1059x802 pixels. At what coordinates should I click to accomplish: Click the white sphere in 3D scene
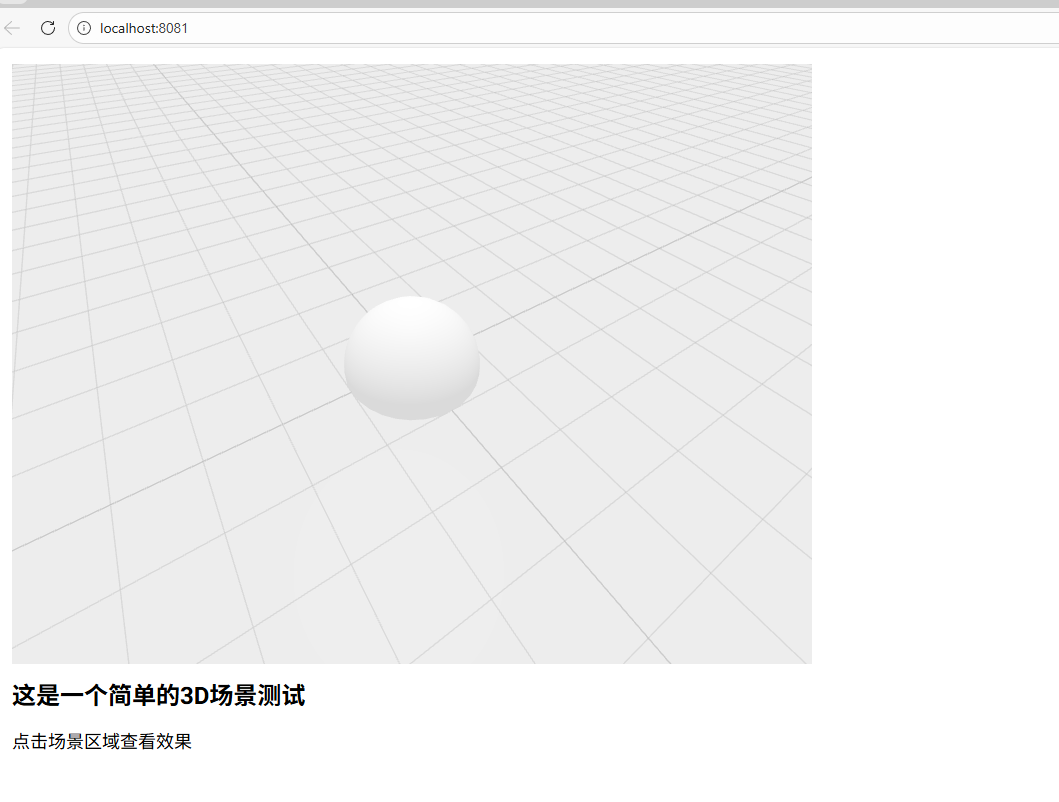[x=412, y=358]
